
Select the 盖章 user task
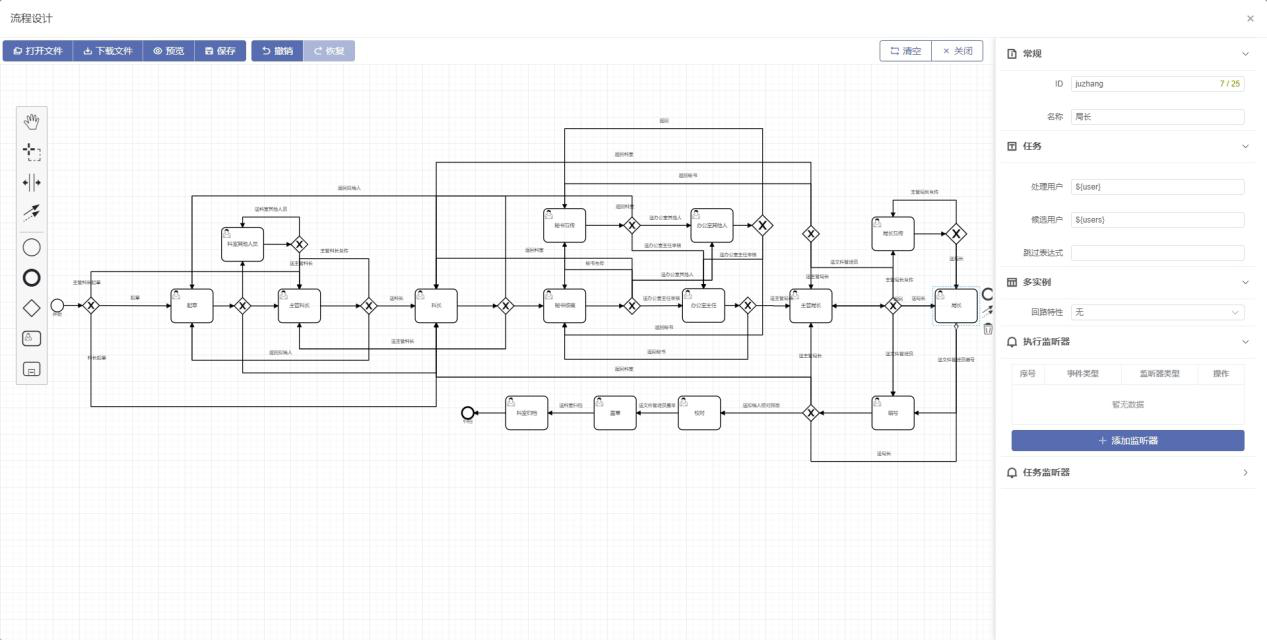pos(615,413)
